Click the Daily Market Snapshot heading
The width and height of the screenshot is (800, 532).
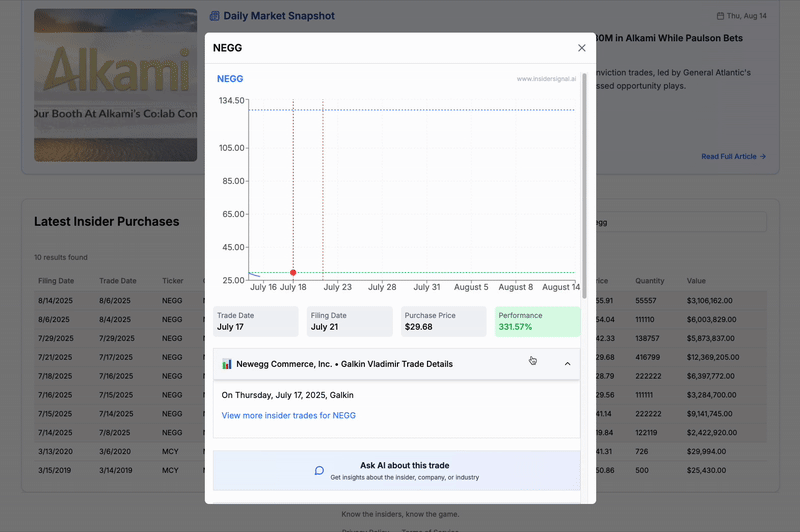coord(279,16)
